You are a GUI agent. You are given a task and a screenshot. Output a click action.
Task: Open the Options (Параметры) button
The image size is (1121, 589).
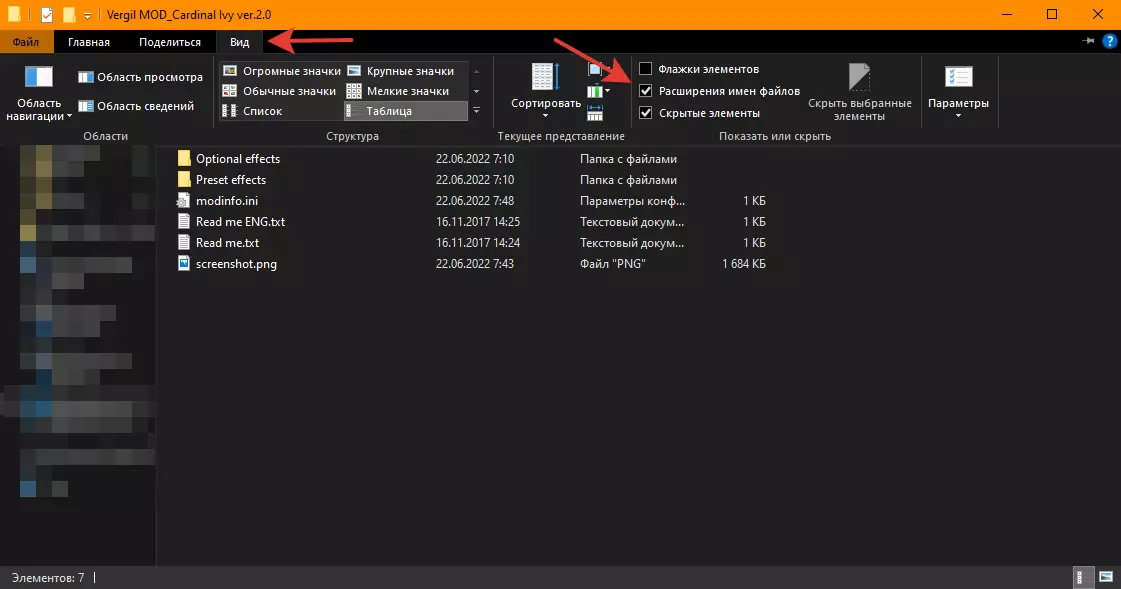coord(958,92)
